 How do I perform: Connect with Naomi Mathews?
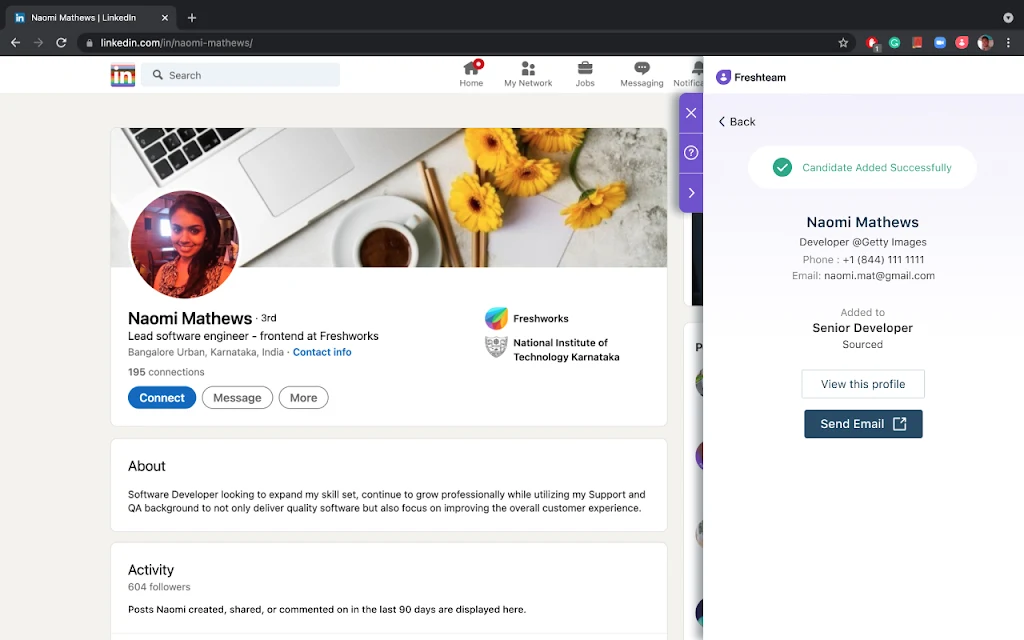(x=161, y=398)
